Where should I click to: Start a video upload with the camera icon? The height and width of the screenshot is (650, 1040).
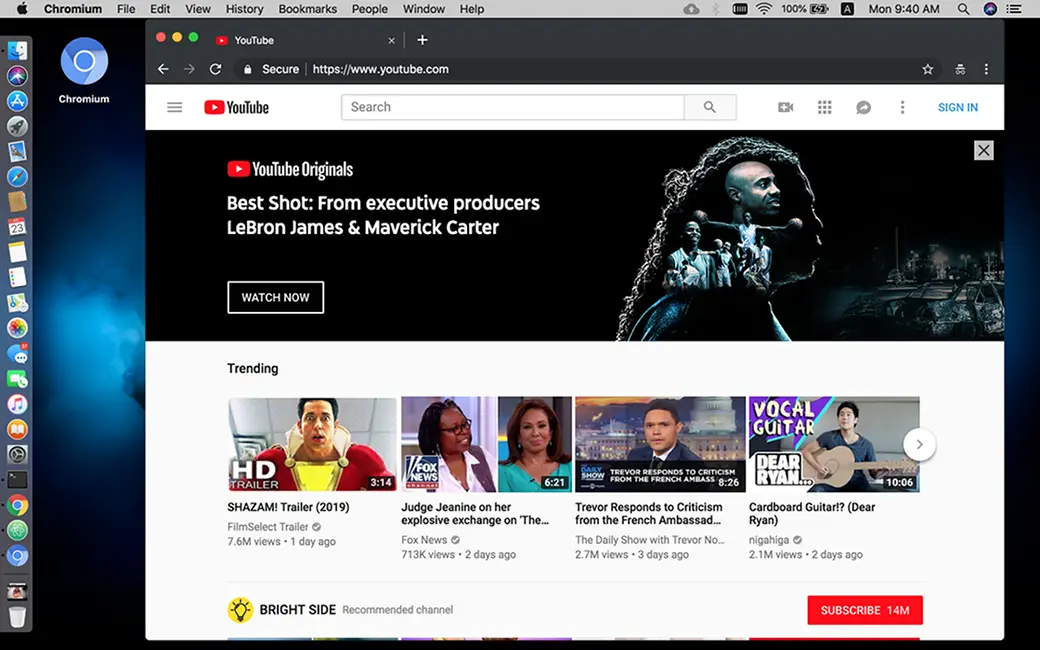pyautogui.click(x=786, y=107)
